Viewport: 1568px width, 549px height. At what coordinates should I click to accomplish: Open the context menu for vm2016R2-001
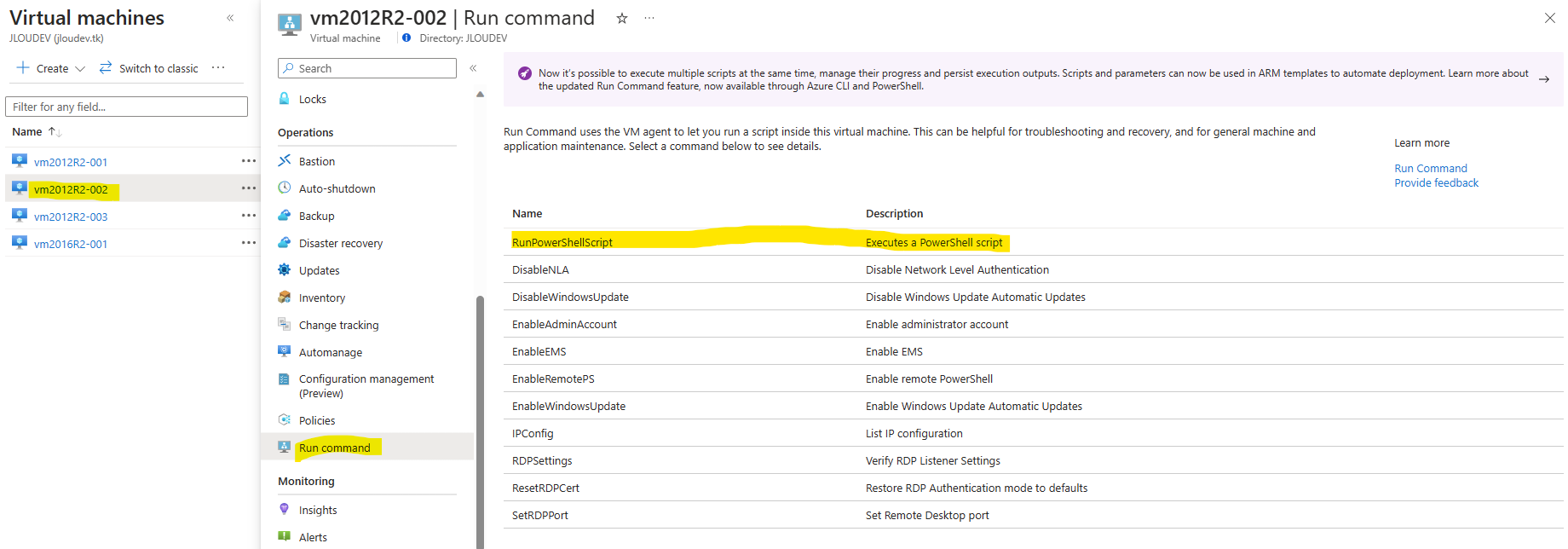[248, 243]
